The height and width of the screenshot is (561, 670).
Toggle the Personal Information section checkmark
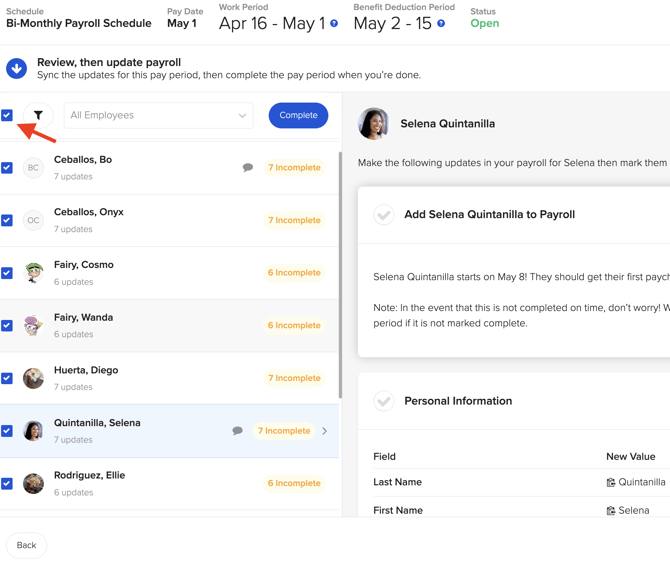[x=384, y=401]
